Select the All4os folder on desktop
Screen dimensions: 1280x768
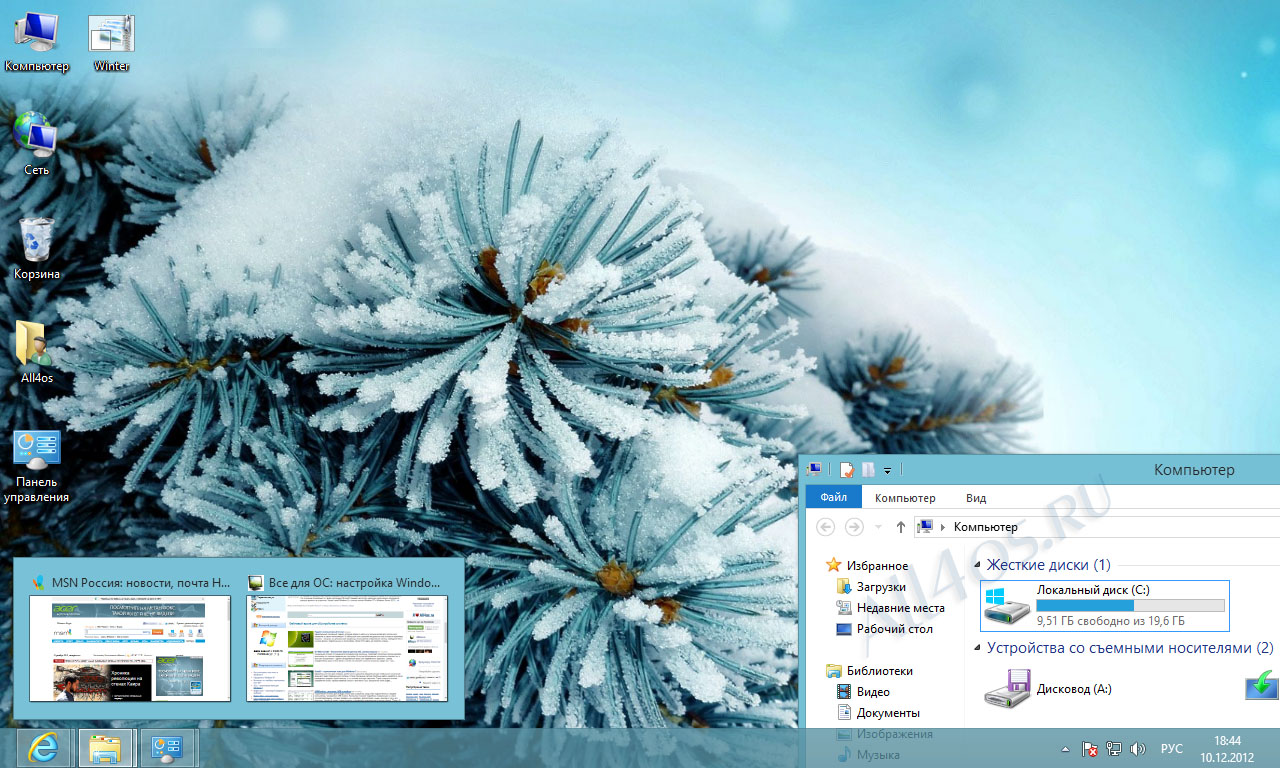(37, 352)
